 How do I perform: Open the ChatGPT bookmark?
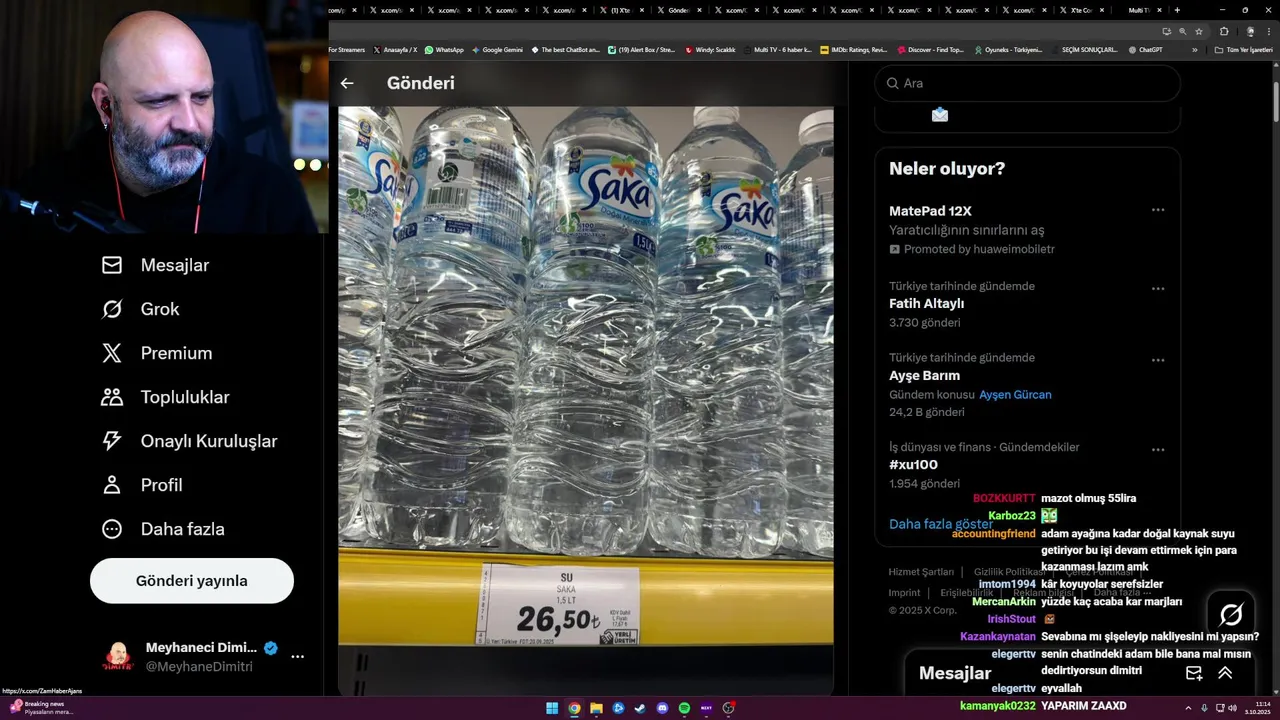click(x=1145, y=49)
